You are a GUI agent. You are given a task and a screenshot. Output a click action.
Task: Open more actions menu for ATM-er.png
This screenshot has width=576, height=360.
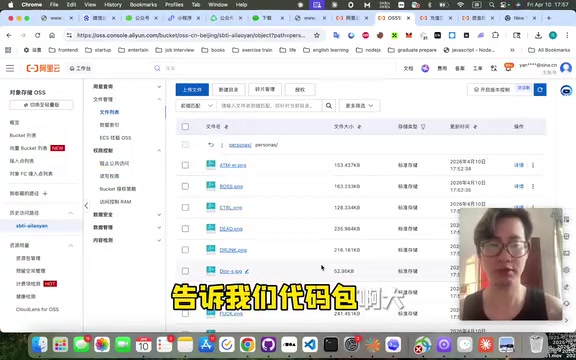tap(533, 165)
